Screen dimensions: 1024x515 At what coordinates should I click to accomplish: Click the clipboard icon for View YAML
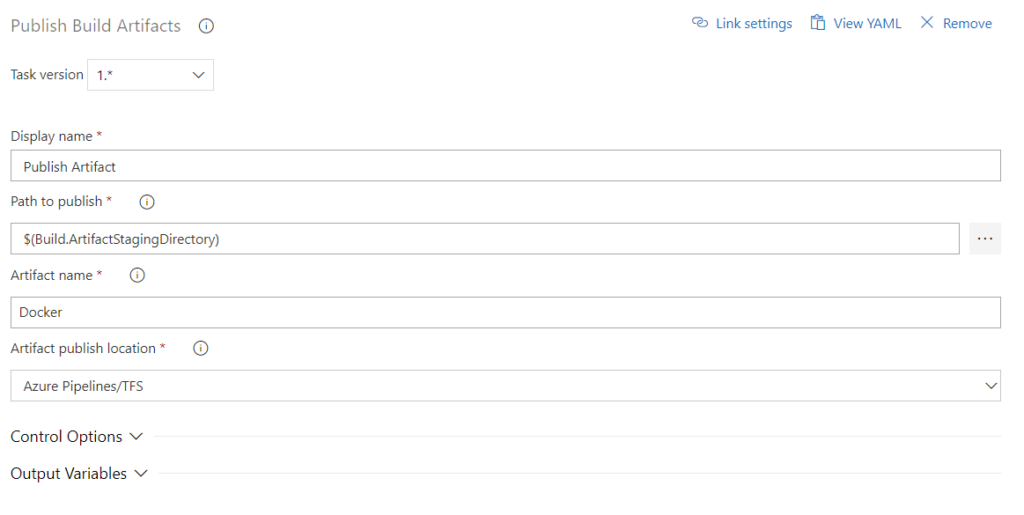[x=818, y=23]
